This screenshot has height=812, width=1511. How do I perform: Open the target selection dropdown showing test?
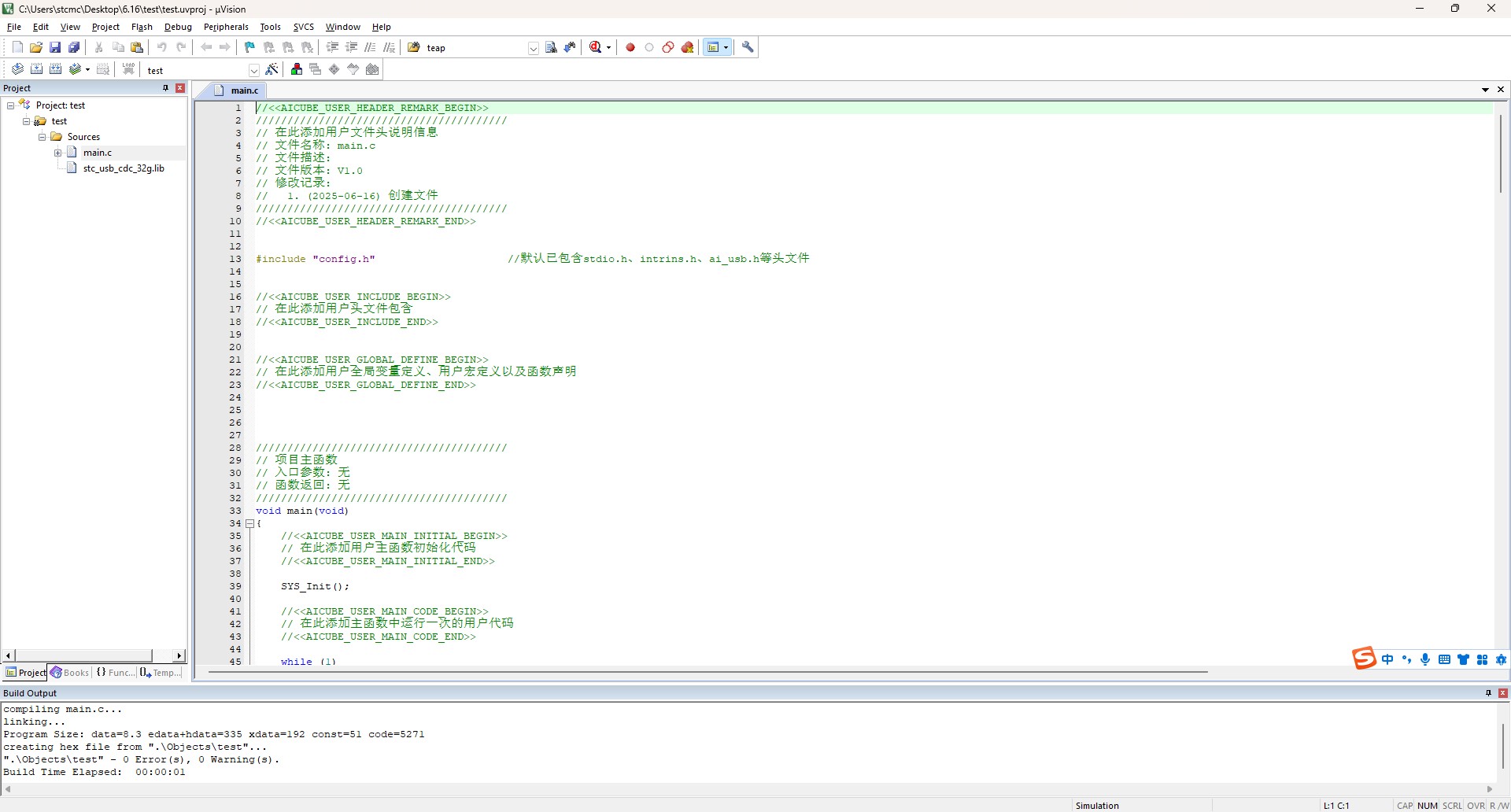tap(253, 71)
